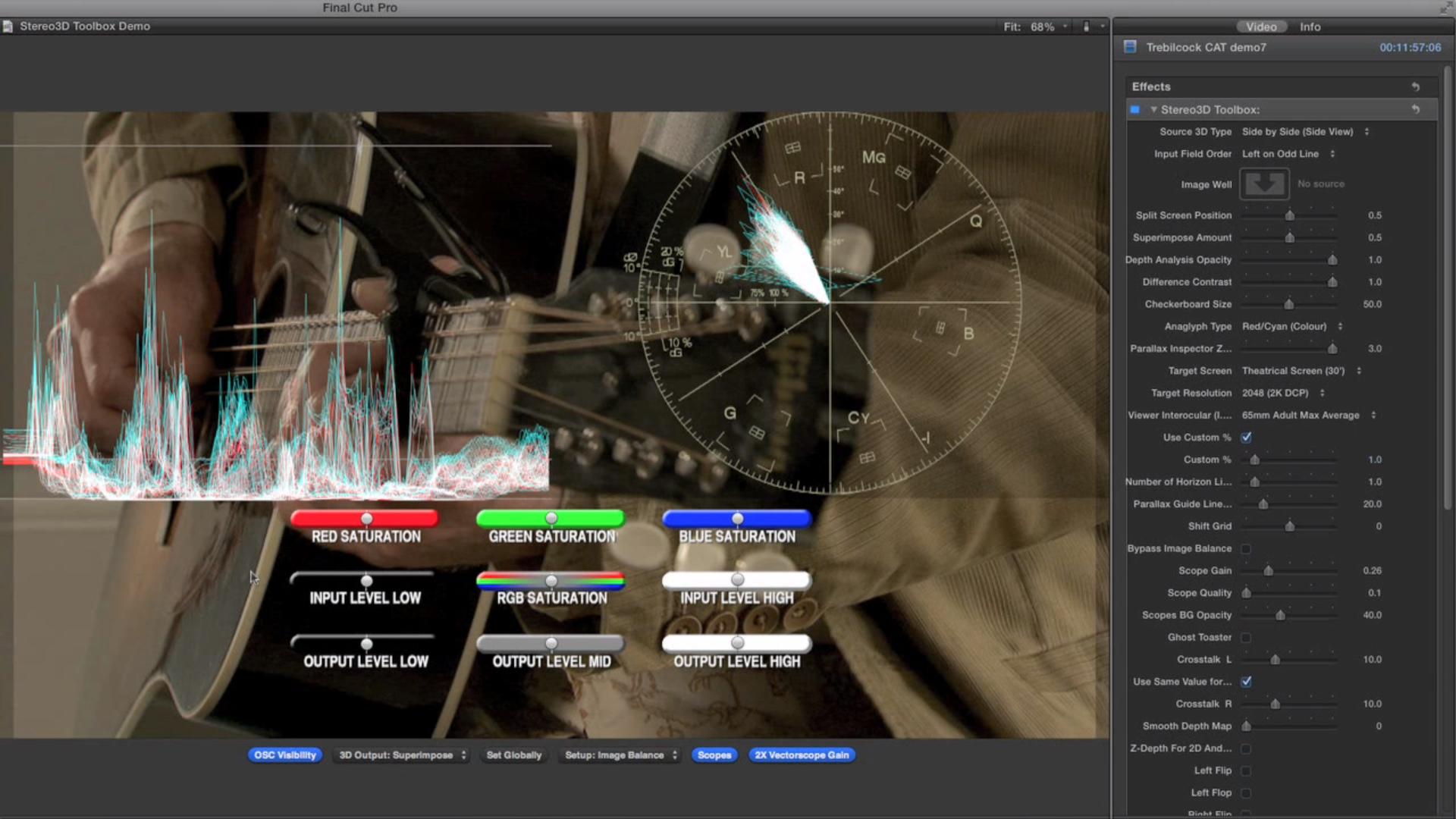Click Smooth Depth Map slider thumb

coord(1246,726)
